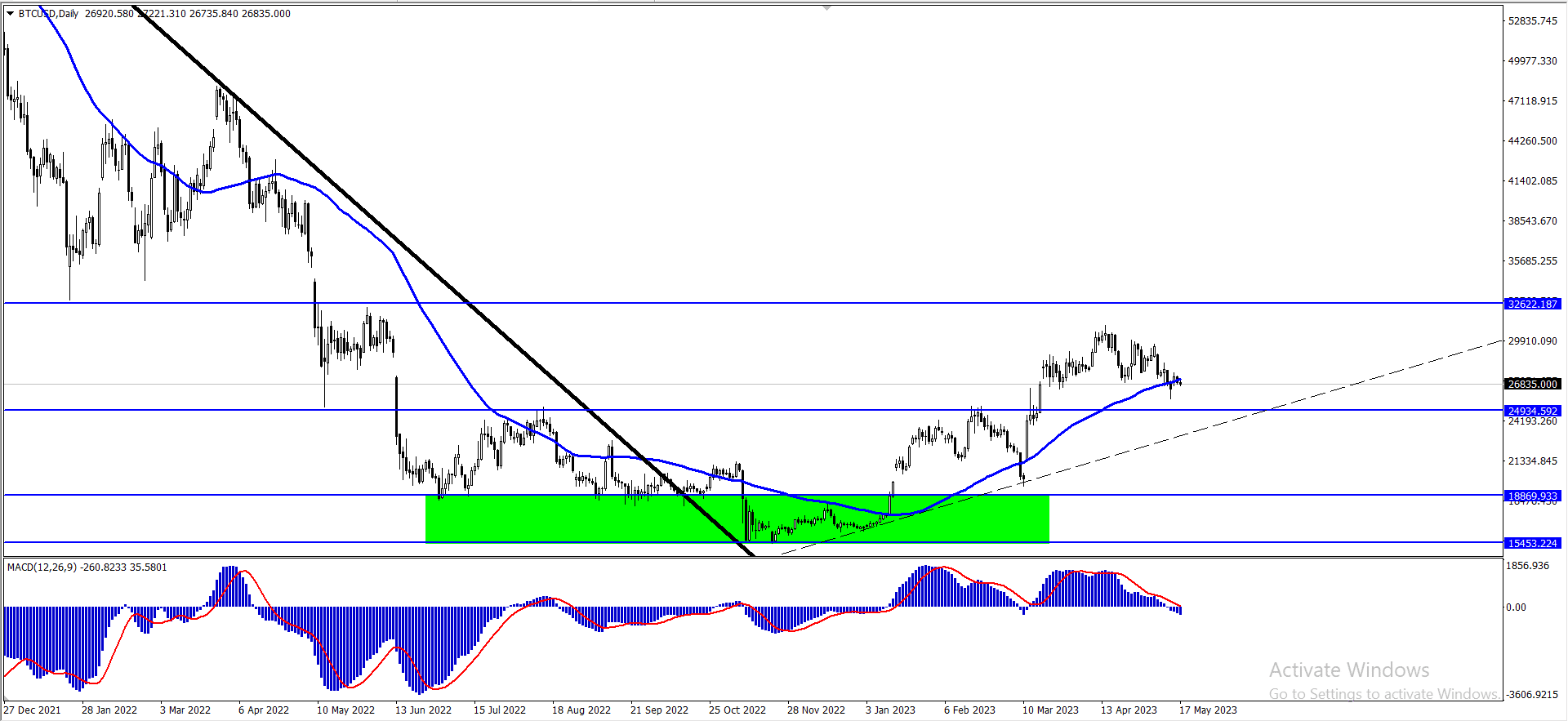Select the 18869.933 price level label
This screenshot has height=721, width=1568.
(x=1533, y=496)
